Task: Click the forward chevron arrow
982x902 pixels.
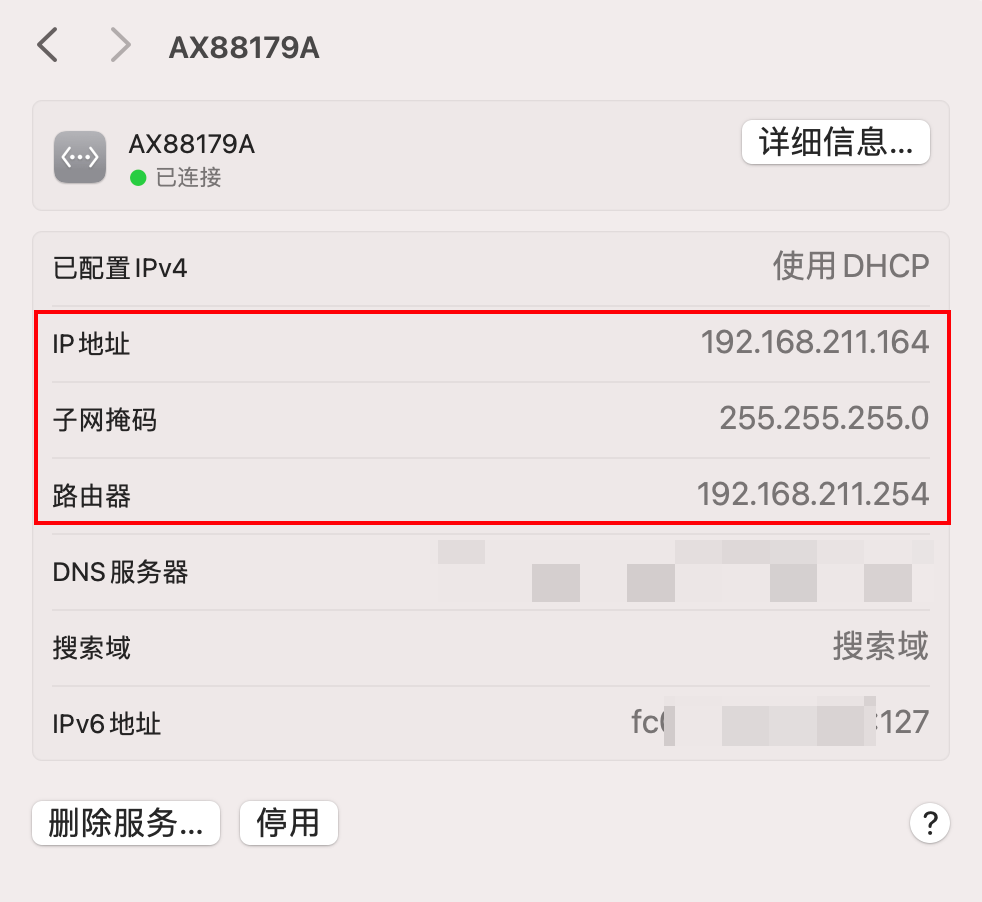Action: (120, 46)
